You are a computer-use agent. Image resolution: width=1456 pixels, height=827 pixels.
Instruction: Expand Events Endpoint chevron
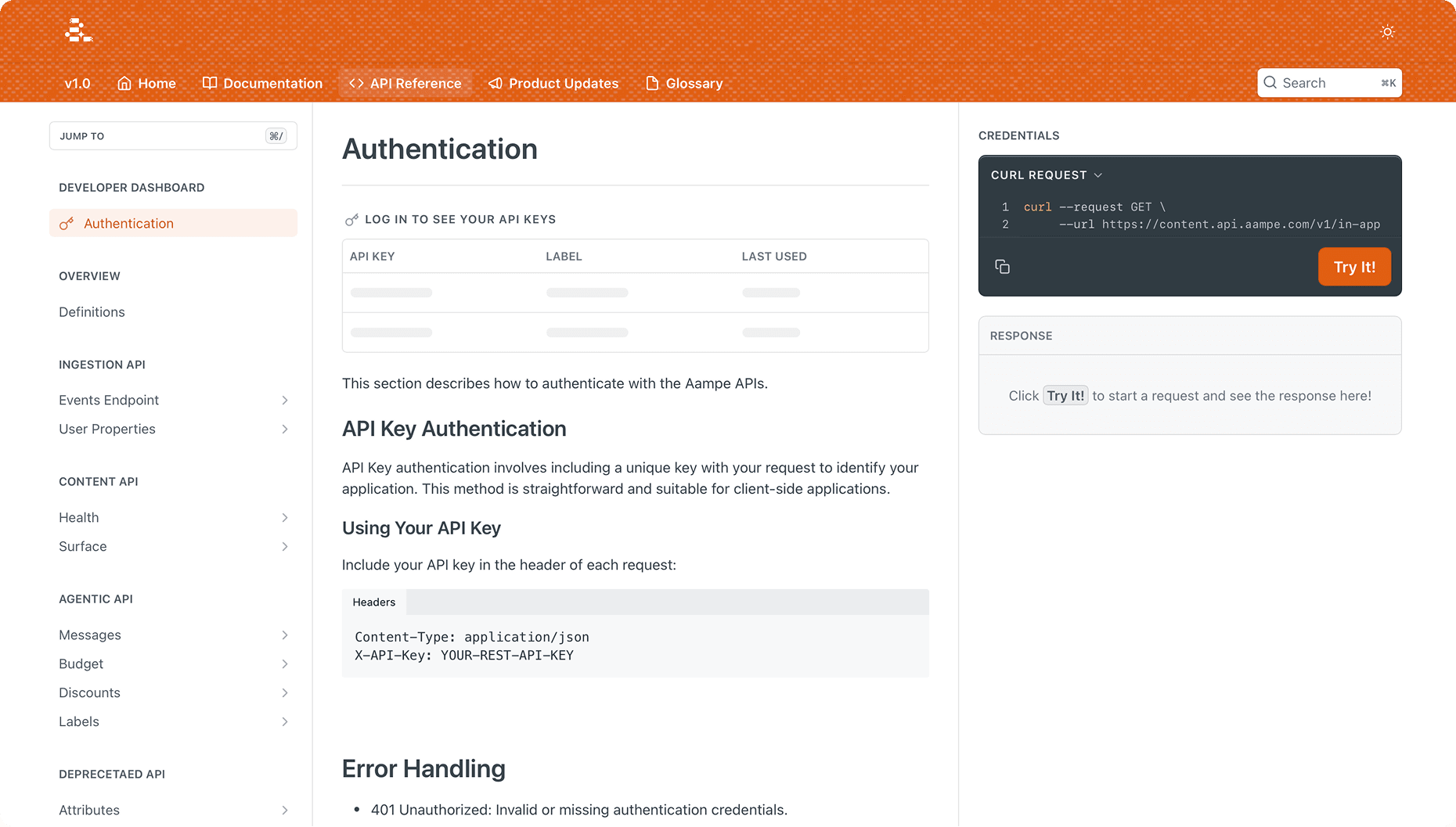tap(285, 401)
